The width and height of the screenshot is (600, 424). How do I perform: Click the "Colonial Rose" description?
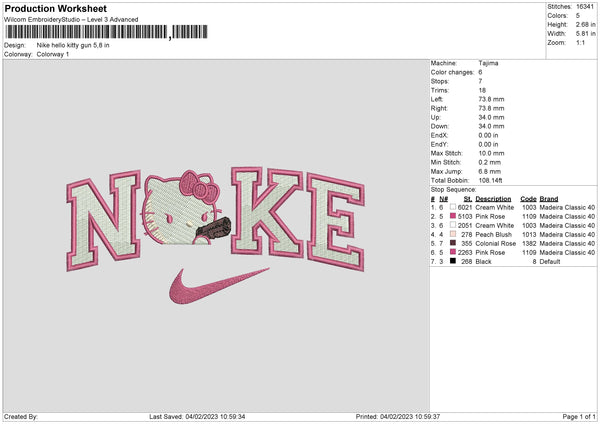click(x=496, y=243)
